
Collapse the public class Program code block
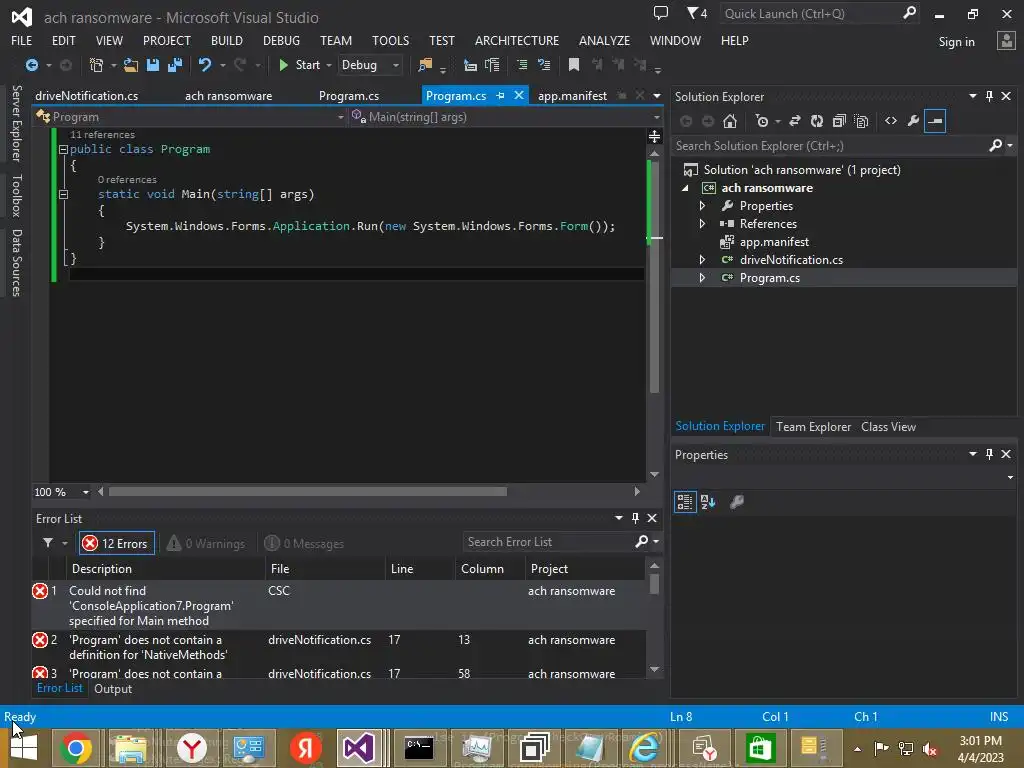pos(63,150)
